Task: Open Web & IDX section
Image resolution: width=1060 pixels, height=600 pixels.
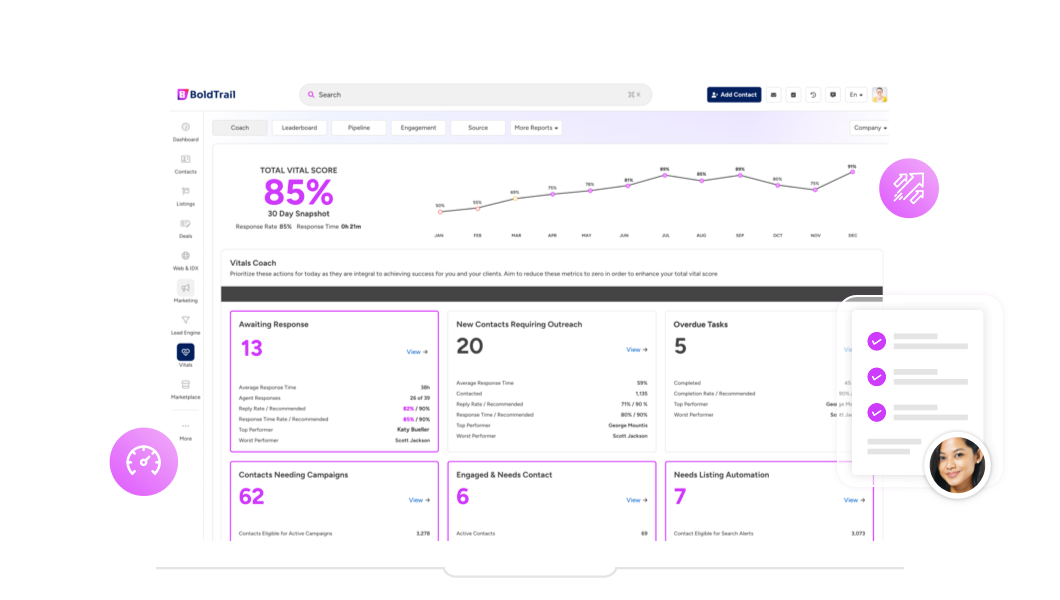Action: pos(185,256)
